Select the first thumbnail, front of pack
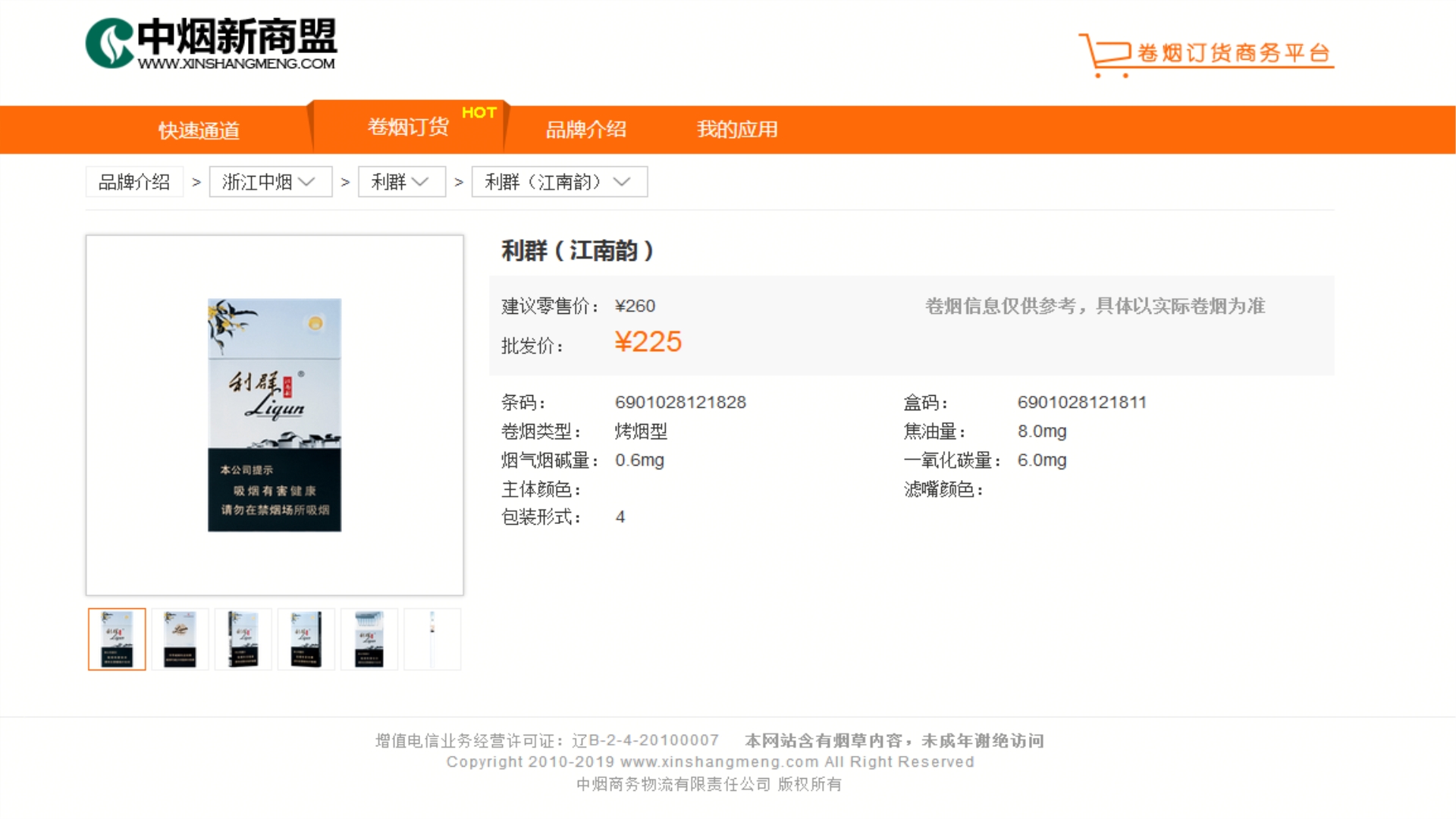The height and width of the screenshot is (819, 1456). (117, 639)
